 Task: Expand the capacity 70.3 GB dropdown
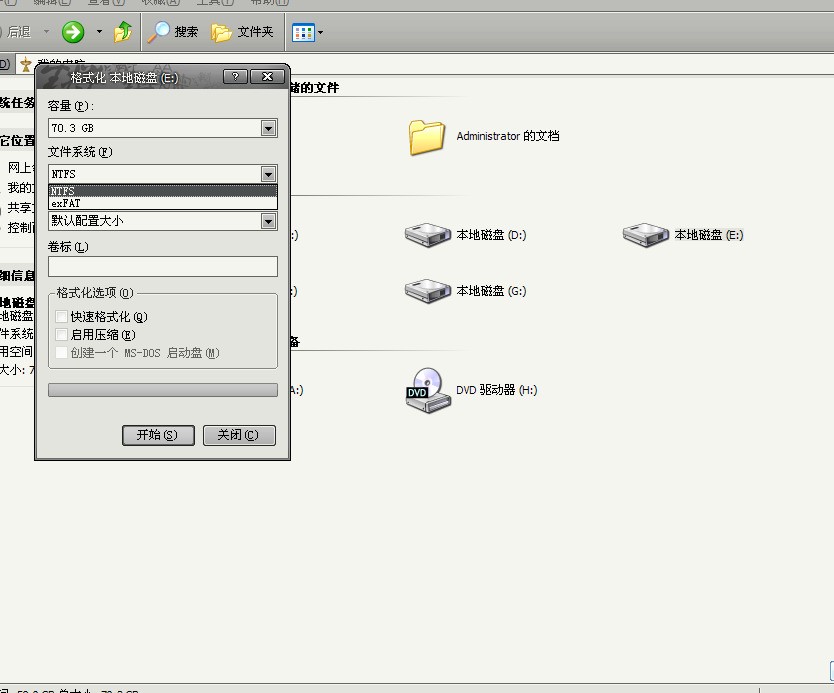269,128
